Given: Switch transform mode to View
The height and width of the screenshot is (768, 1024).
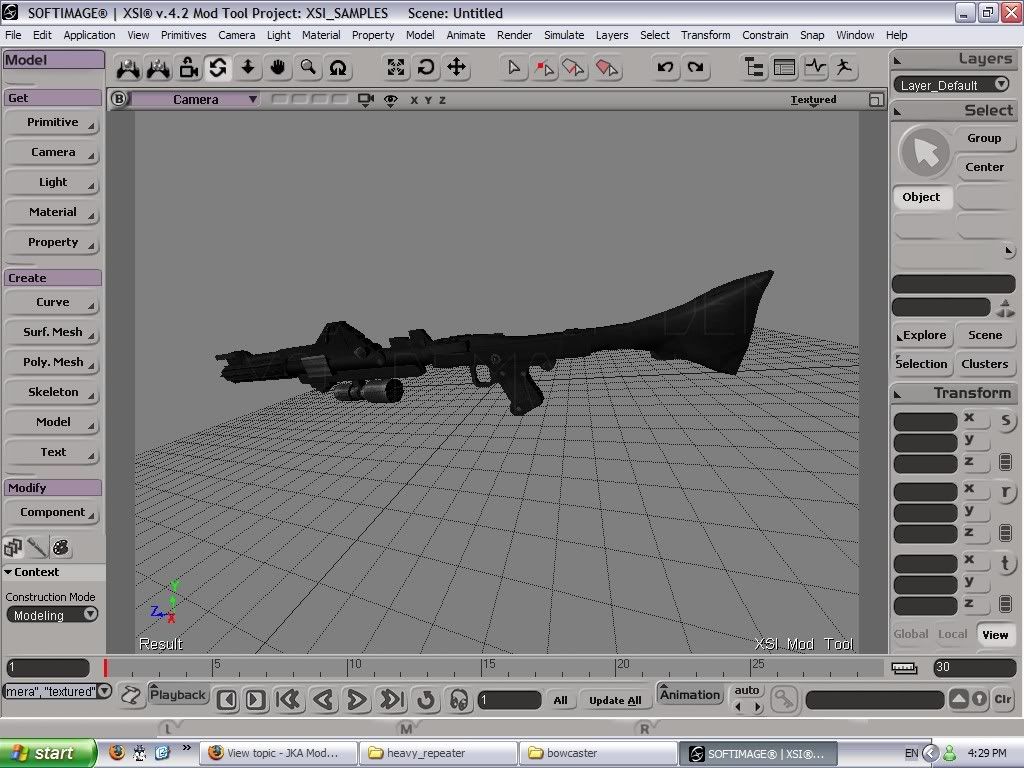Looking at the screenshot, I should click(995, 635).
